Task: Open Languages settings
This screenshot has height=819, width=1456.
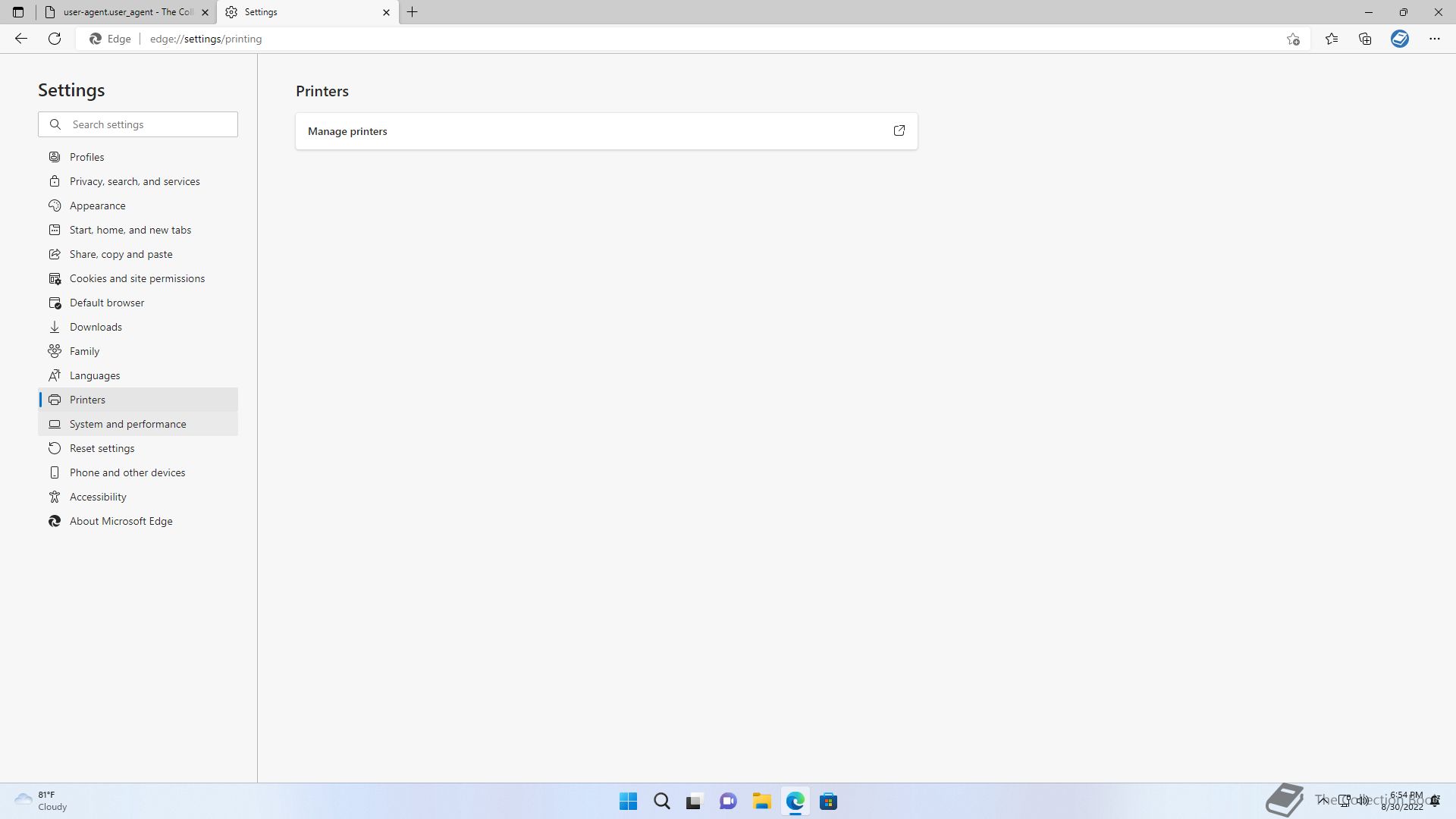Action: point(138,375)
